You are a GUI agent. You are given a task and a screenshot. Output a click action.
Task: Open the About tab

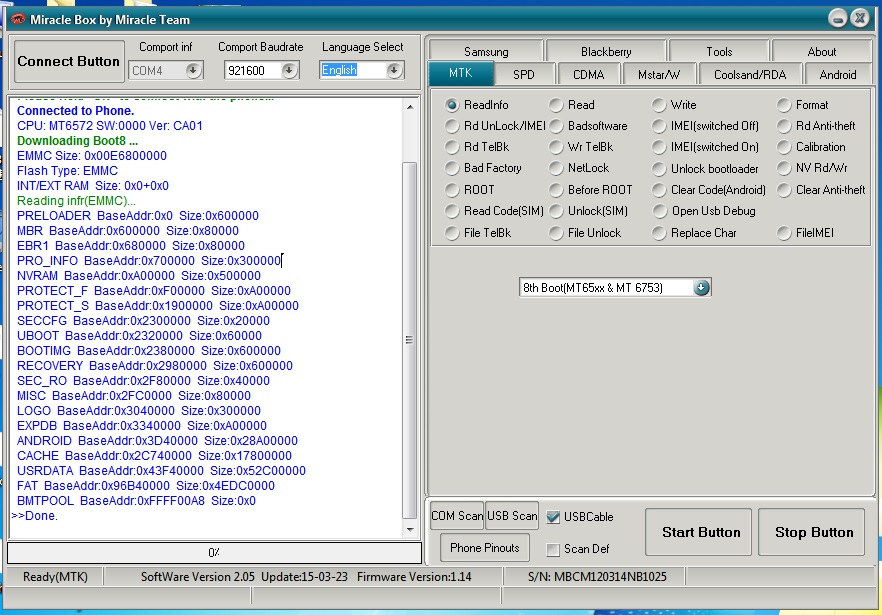822,52
